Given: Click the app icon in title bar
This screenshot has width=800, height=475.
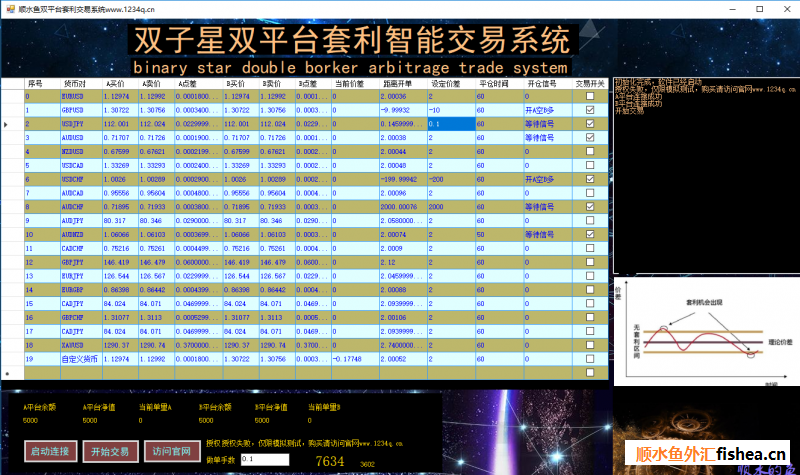Looking at the screenshot, I should 8,7.
